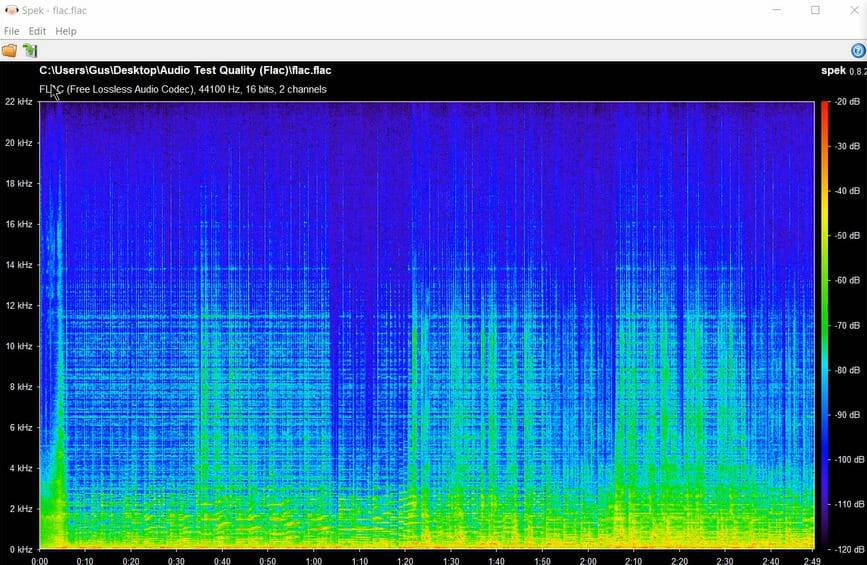
Task: Click the 1:00 mark on time axis
Action: pos(314,561)
